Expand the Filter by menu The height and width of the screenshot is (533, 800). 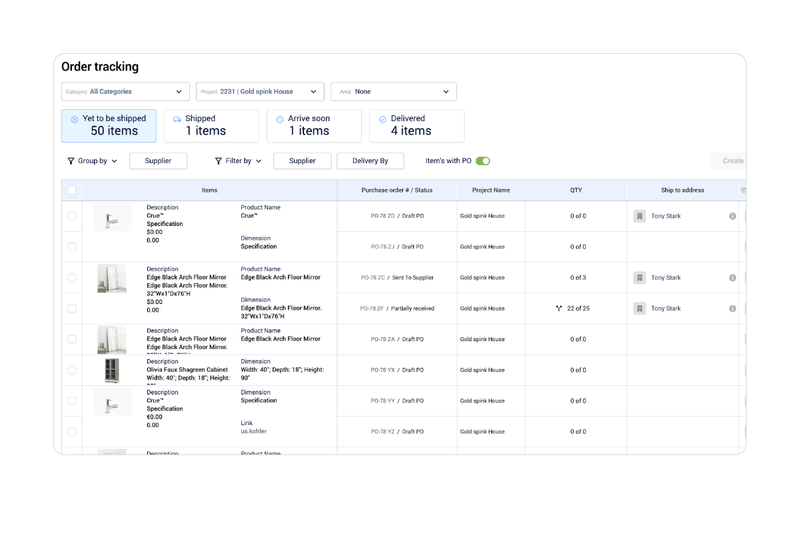click(x=238, y=161)
